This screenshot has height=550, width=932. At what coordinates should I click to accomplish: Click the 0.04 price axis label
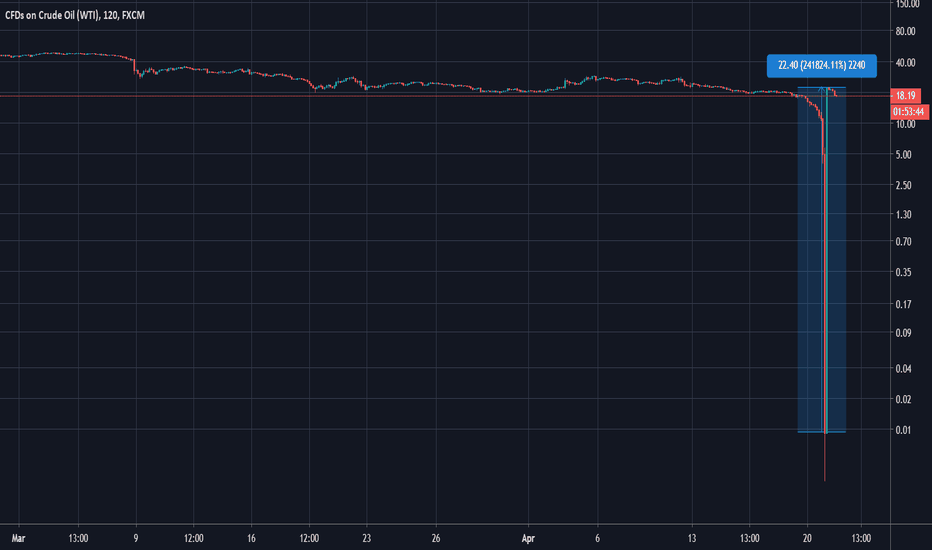(903, 369)
